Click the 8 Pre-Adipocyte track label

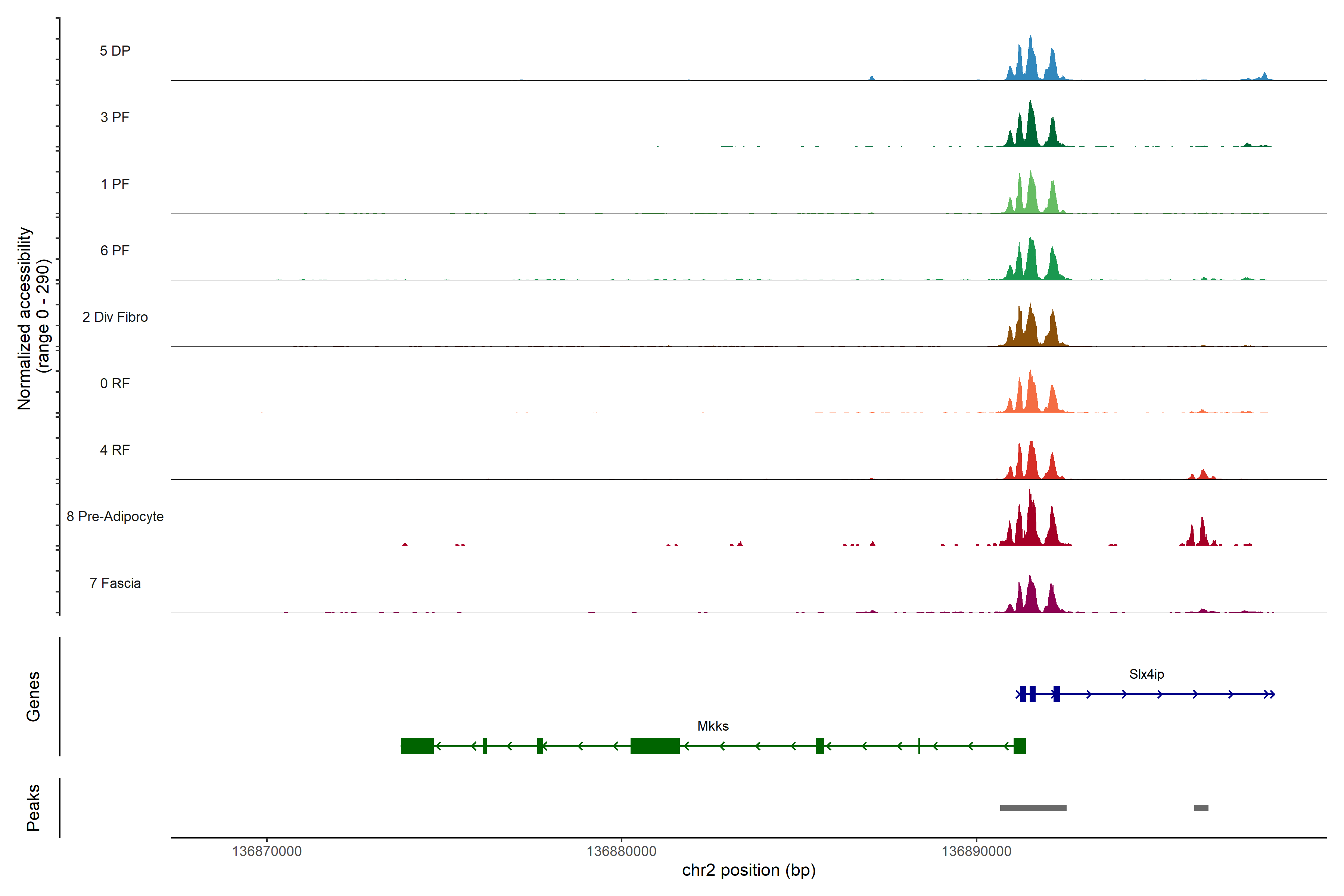pos(115,517)
